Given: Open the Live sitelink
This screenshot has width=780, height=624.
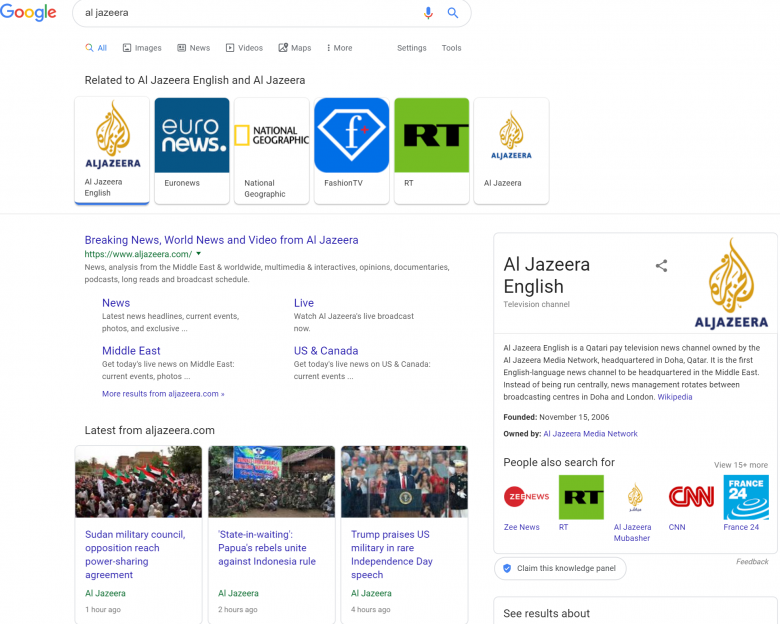Looking at the screenshot, I should pos(303,303).
